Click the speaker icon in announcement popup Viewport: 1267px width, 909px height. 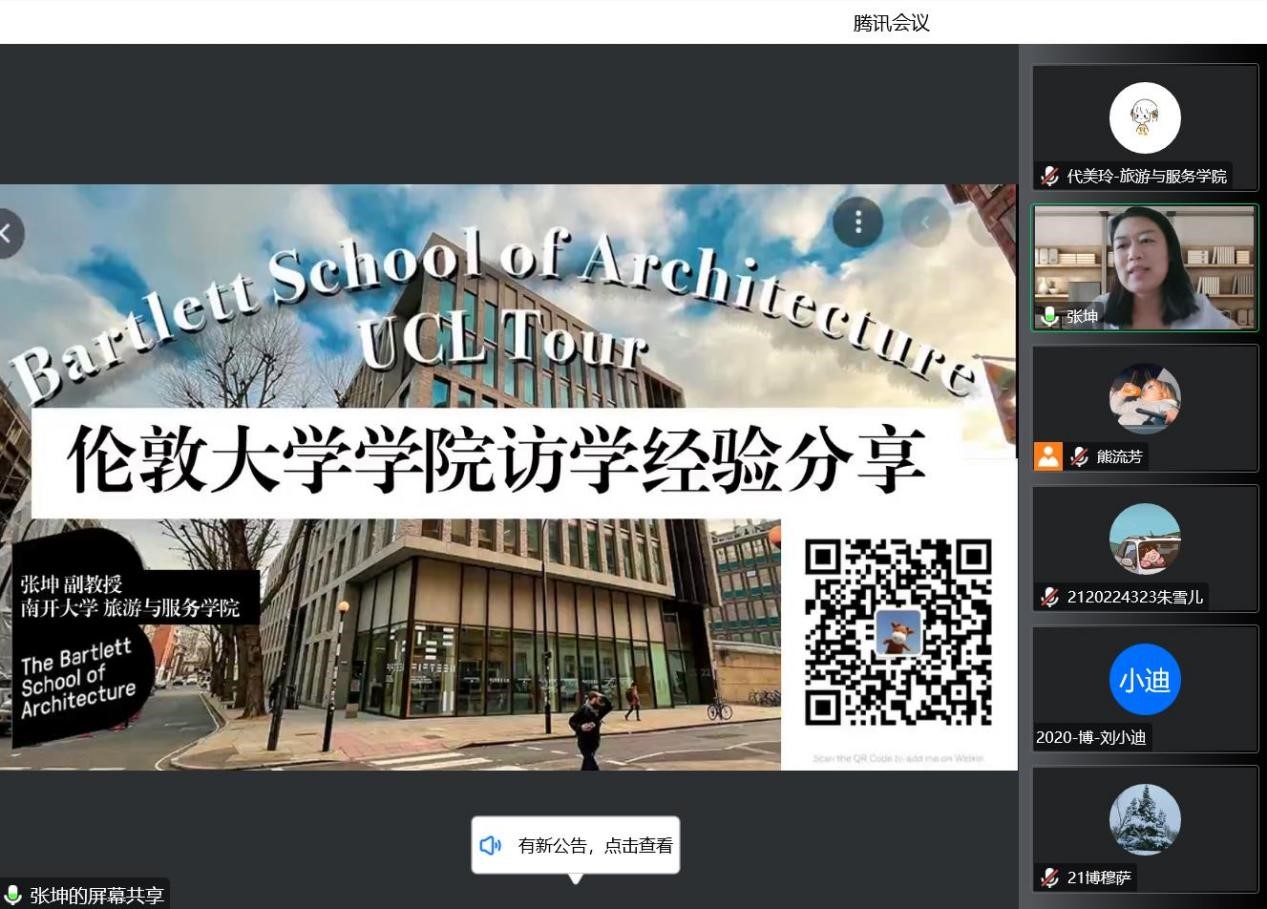(490, 845)
